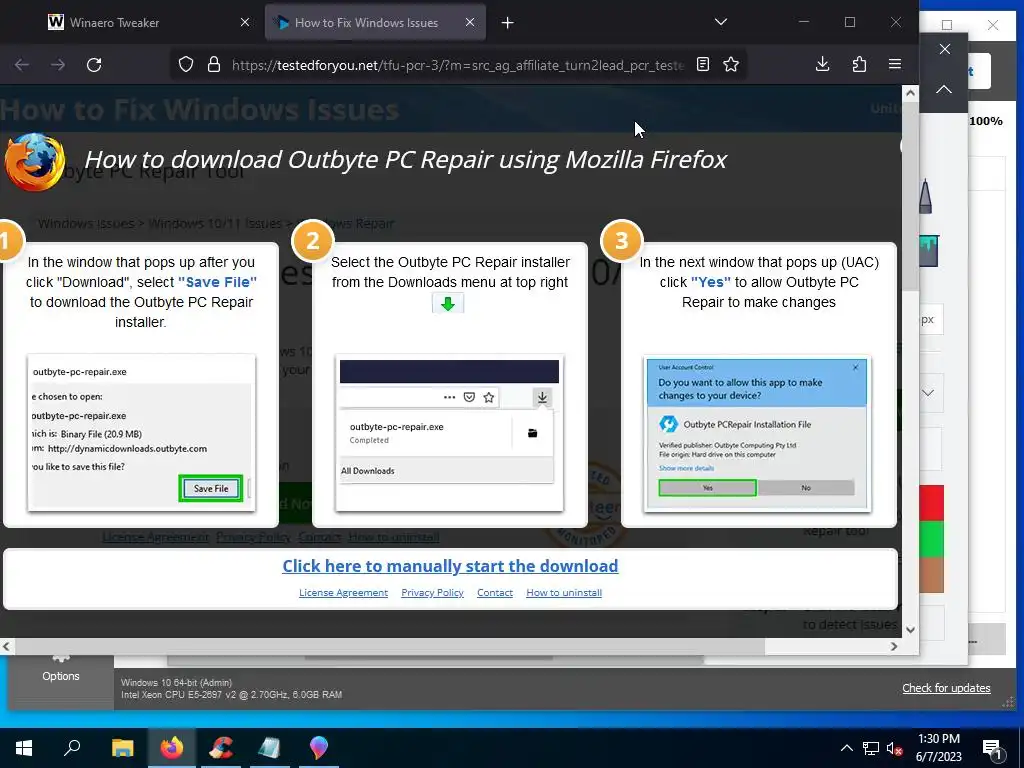The height and width of the screenshot is (768, 1024).
Task: Click Check for updates link
Action: click(x=946, y=688)
